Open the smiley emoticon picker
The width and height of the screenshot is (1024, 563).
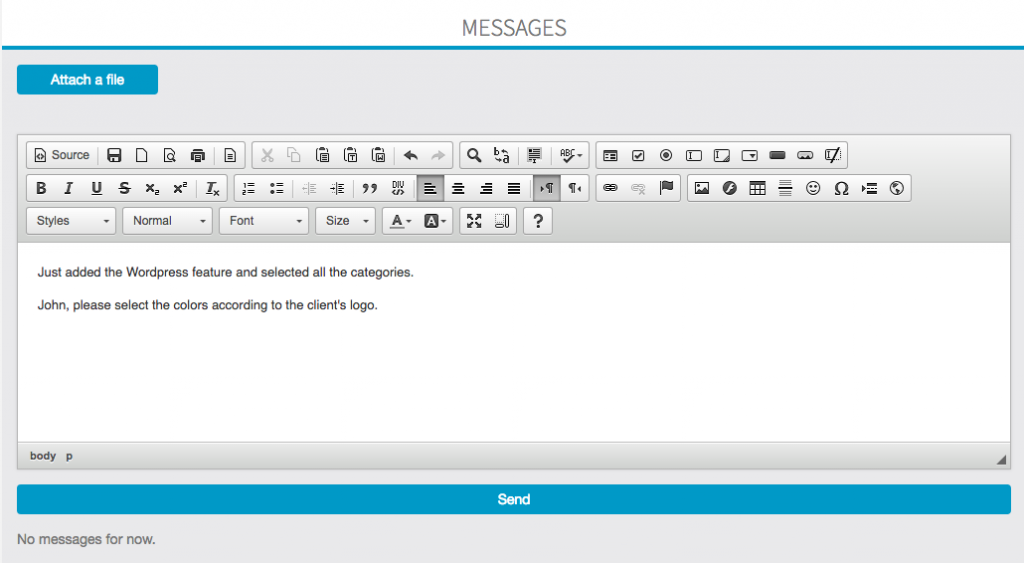click(814, 188)
